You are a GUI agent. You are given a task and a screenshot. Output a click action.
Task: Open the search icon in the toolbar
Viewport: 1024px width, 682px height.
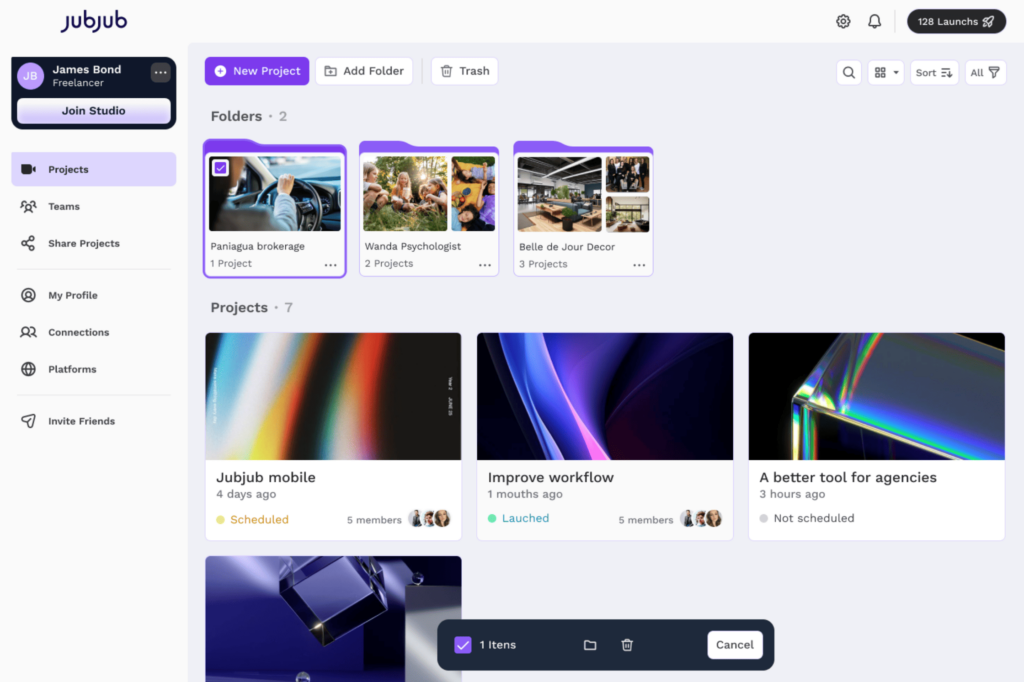(x=848, y=72)
